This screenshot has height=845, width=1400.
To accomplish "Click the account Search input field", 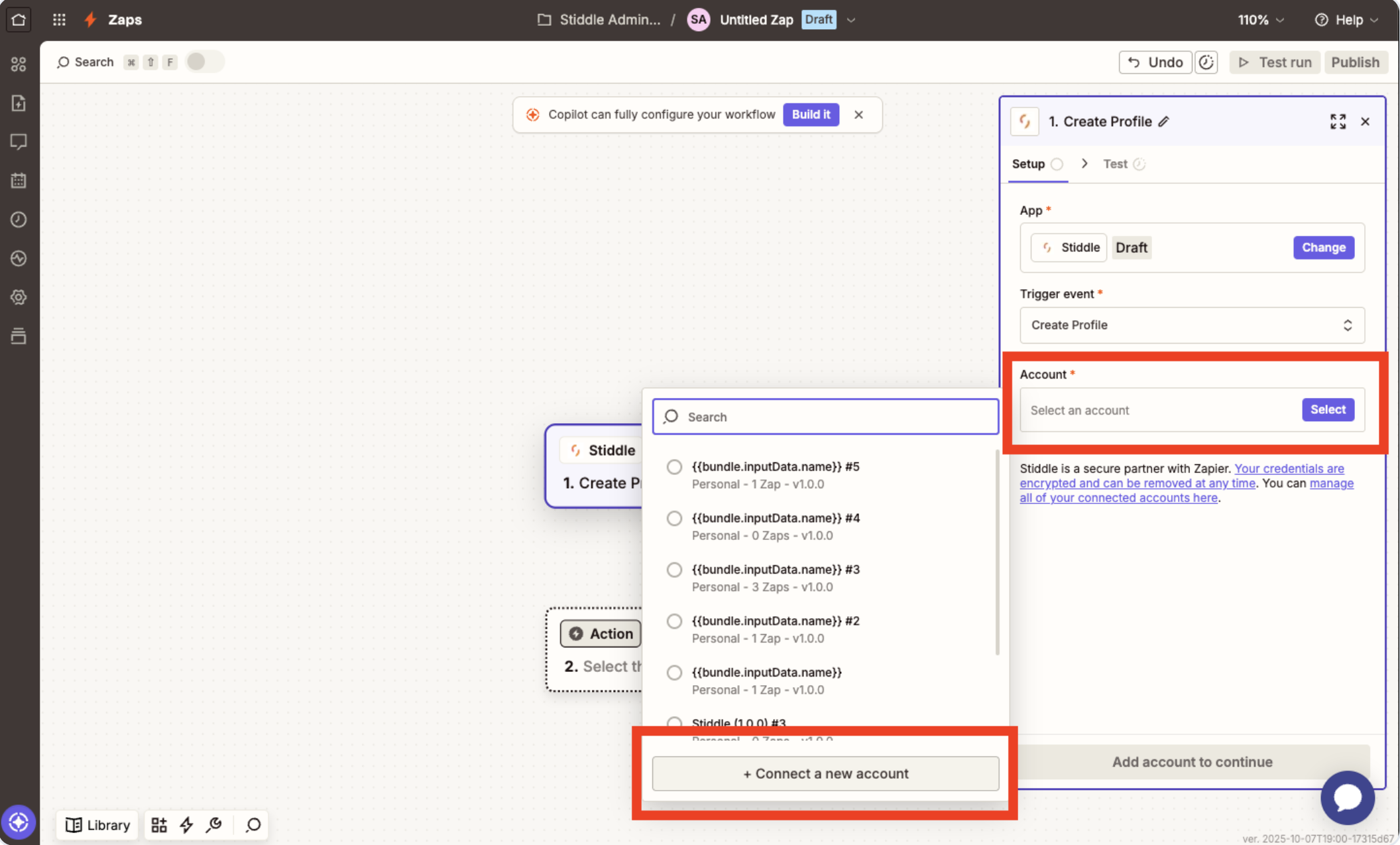I will coord(825,417).
